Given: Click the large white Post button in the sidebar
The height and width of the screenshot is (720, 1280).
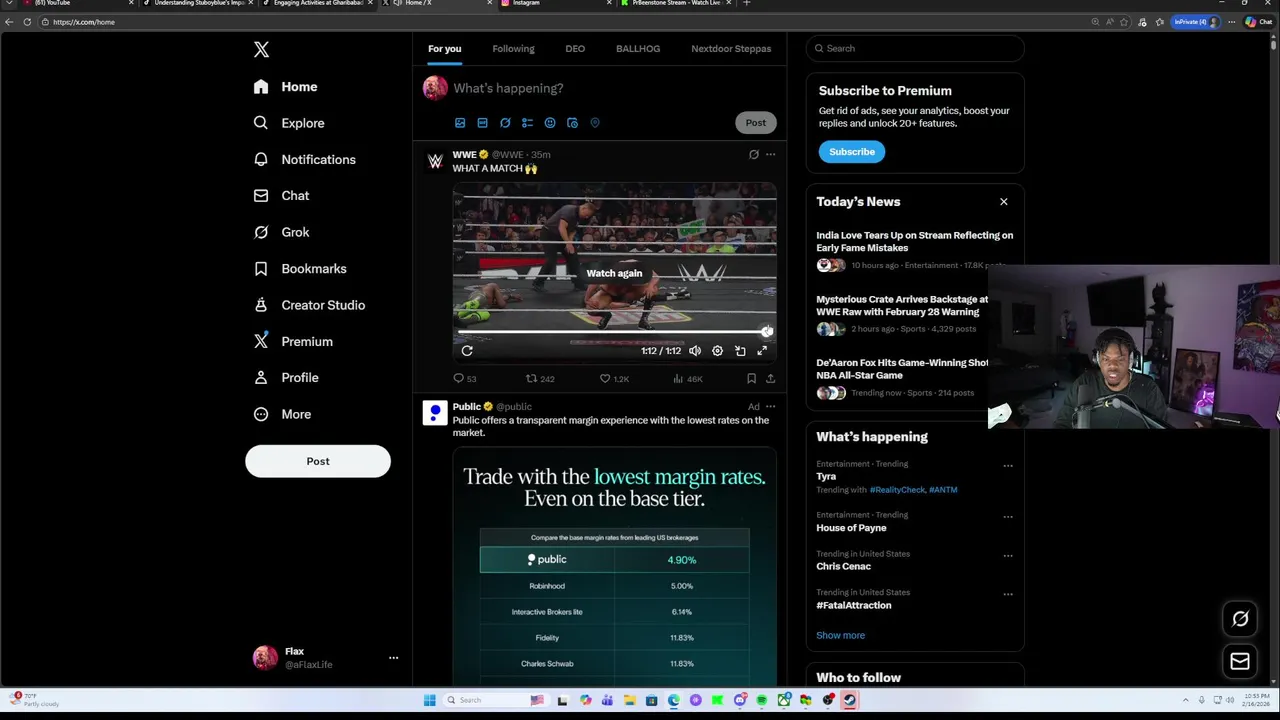Looking at the screenshot, I should (318, 461).
